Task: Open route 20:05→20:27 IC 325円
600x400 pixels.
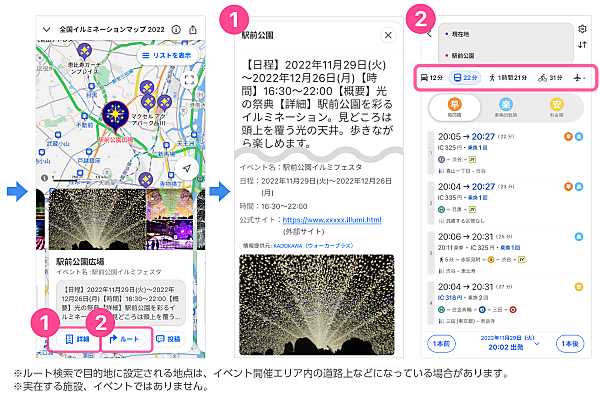Action: 506,153
